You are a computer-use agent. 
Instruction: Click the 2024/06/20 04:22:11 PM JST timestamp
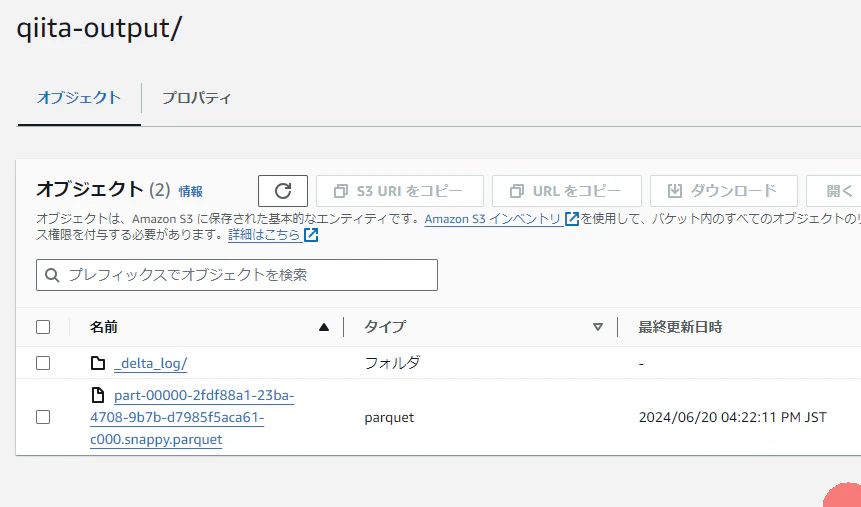pyautogui.click(x=733, y=417)
